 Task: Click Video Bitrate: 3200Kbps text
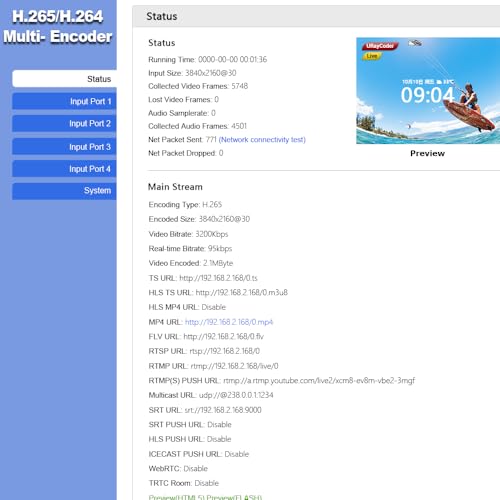tap(188, 234)
